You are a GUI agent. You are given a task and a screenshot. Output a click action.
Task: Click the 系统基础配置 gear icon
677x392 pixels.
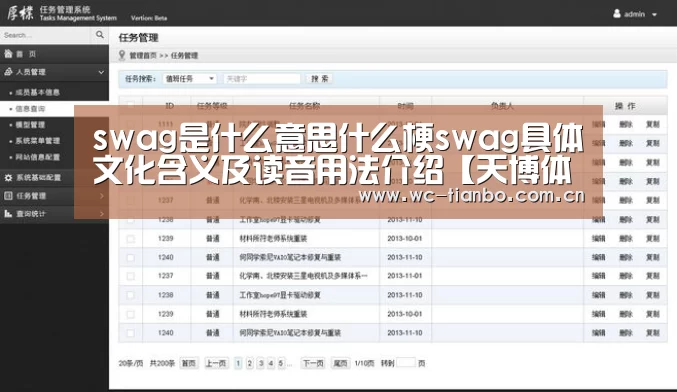[8, 177]
